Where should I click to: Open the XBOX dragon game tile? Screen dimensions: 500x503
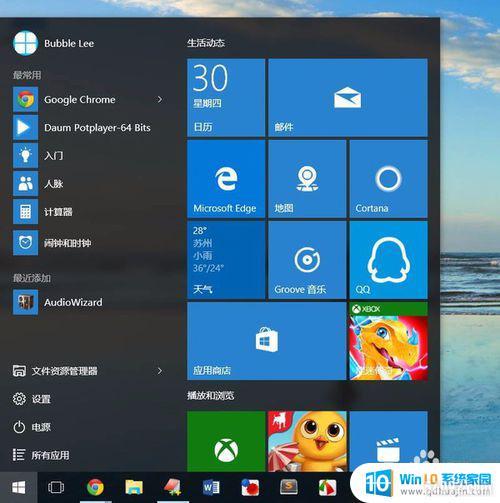[x=388, y=341]
